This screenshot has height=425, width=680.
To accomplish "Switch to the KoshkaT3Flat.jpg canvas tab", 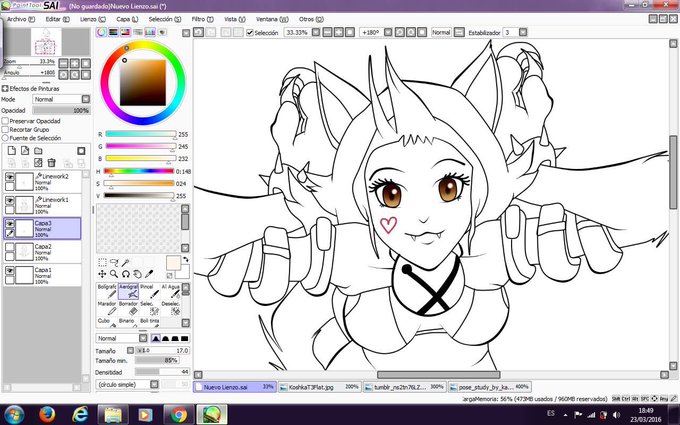I will [320, 387].
